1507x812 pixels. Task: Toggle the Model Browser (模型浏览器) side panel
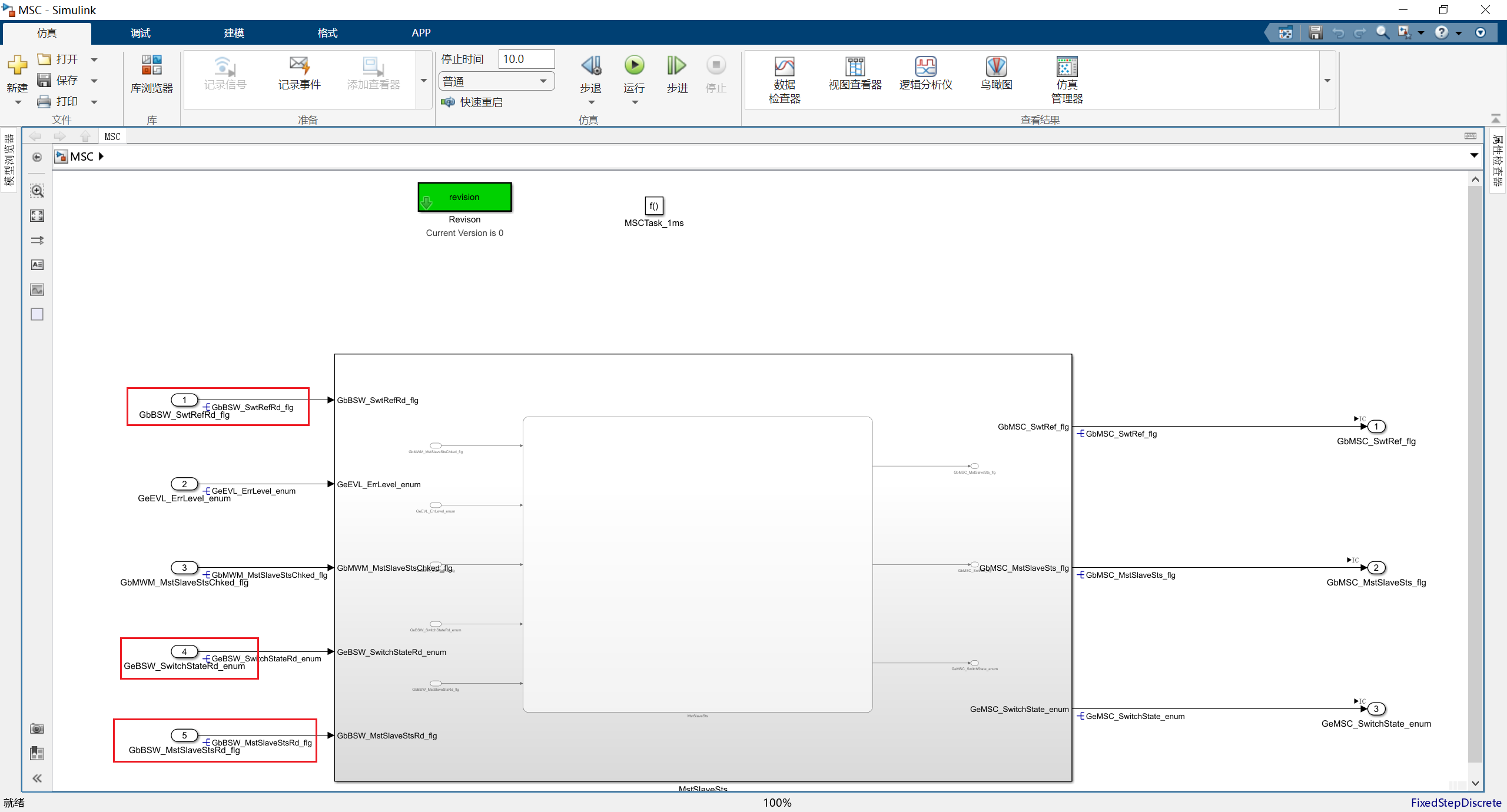(x=9, y=159)
